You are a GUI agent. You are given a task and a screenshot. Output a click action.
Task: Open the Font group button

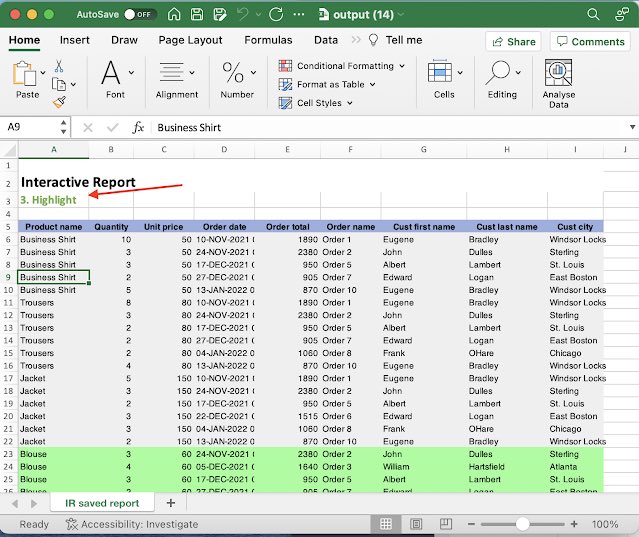coord(116,80)
